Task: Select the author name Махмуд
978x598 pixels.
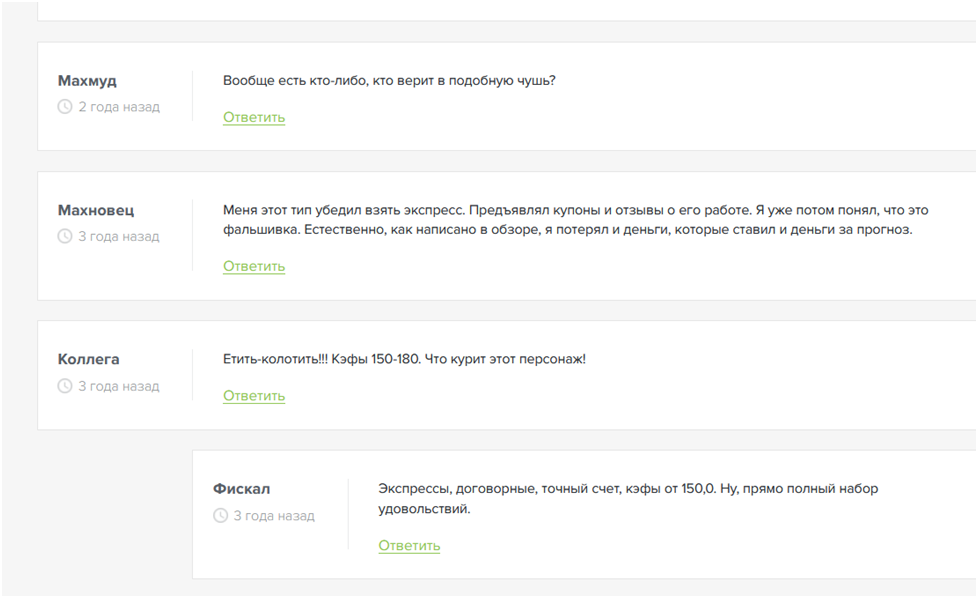Action: point(87,81)
